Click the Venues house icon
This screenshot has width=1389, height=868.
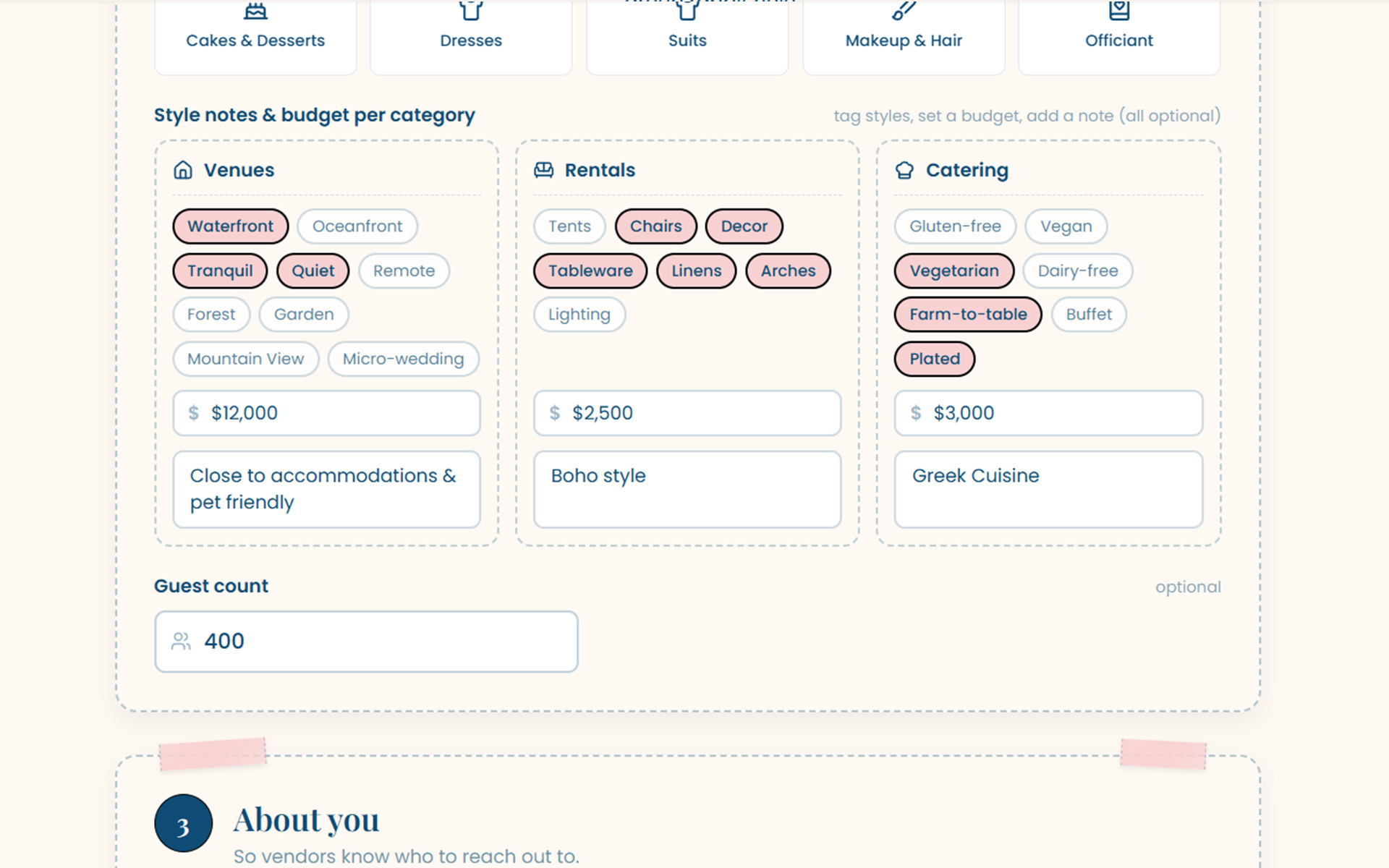coord(183,170)
